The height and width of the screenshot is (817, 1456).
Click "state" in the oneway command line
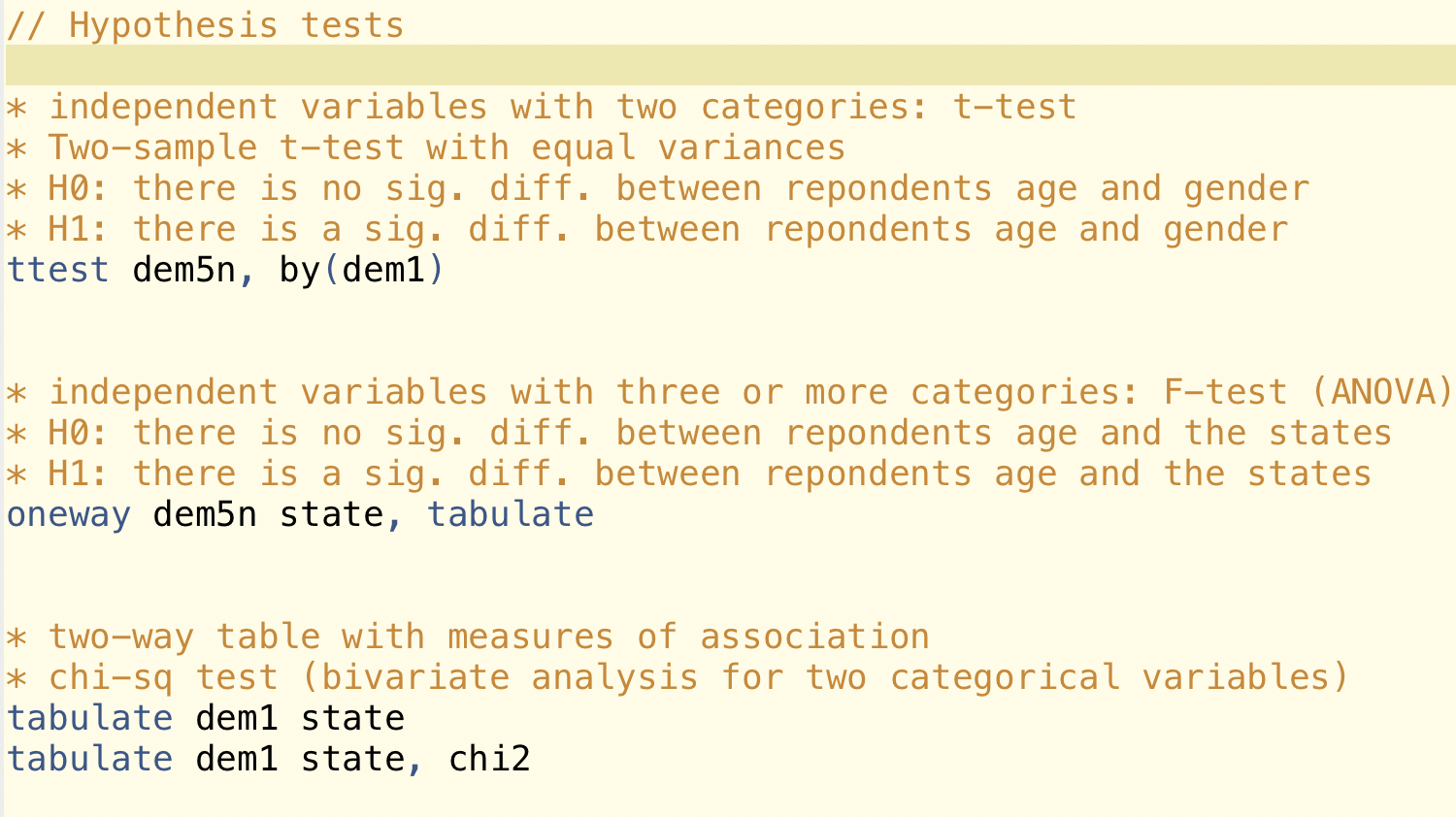(331, 514)
